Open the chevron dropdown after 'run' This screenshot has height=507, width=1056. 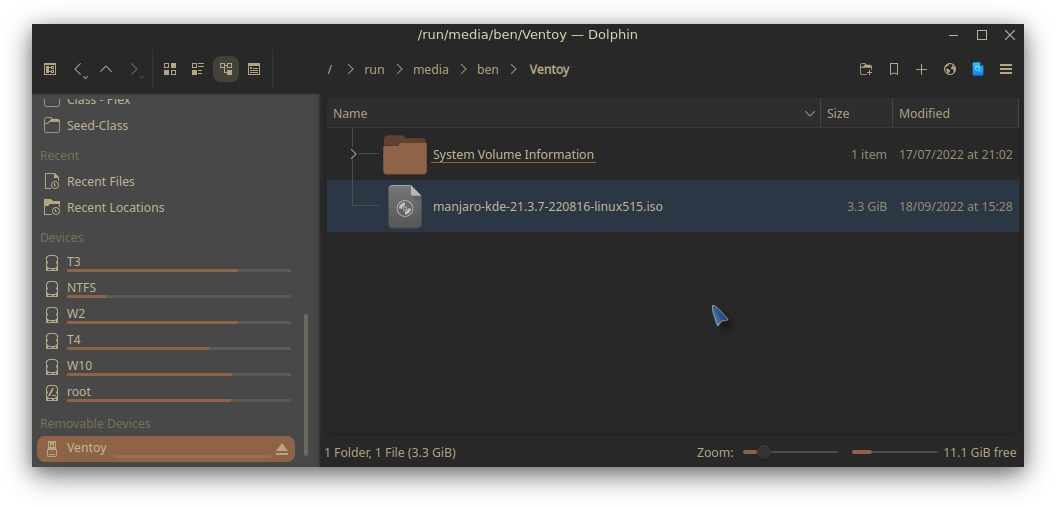pyautogui.click(x=400, y=69)
